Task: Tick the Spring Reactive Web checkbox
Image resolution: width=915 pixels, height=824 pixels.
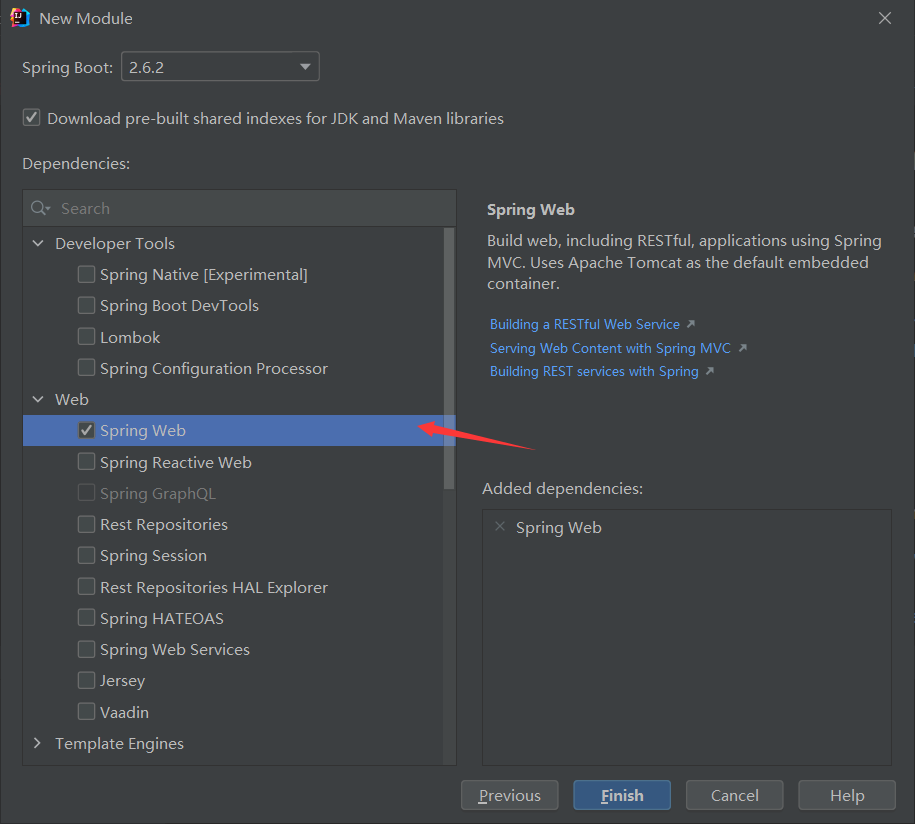Action: pos(87,462)
